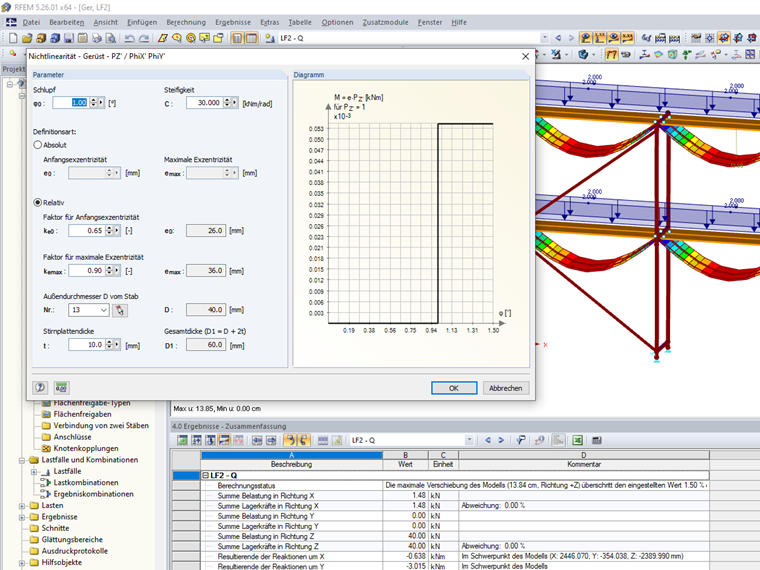
Task: Confirm the dialog with OK
Action: [454, 388]
